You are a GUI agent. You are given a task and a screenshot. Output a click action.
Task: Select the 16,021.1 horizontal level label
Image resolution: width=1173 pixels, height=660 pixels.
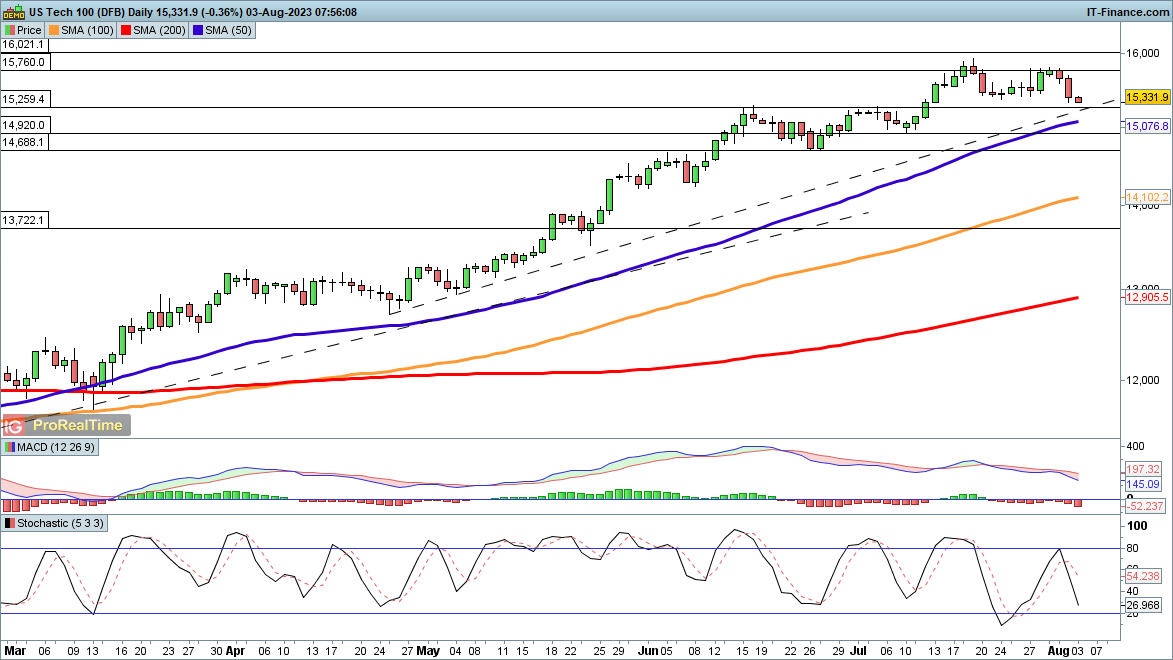click(x=23, y=45)
